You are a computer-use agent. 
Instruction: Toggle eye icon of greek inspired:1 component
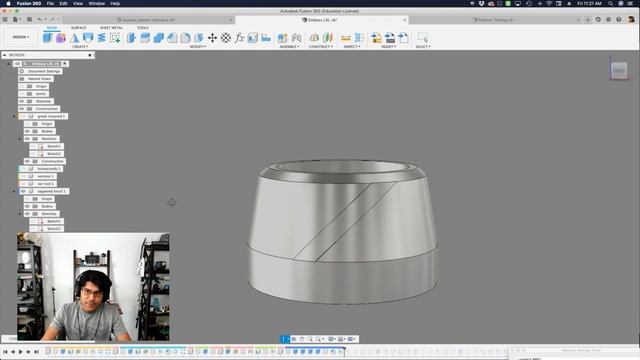click(x=23, y=116)
